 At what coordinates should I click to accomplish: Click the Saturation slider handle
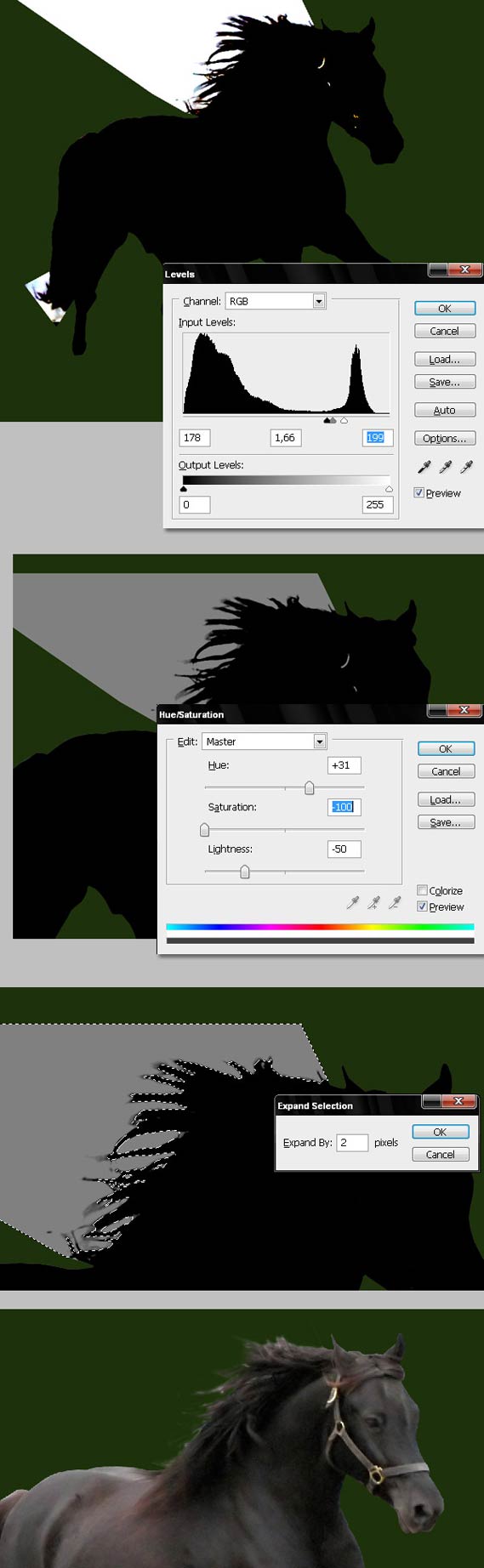(x=204, y=830)
